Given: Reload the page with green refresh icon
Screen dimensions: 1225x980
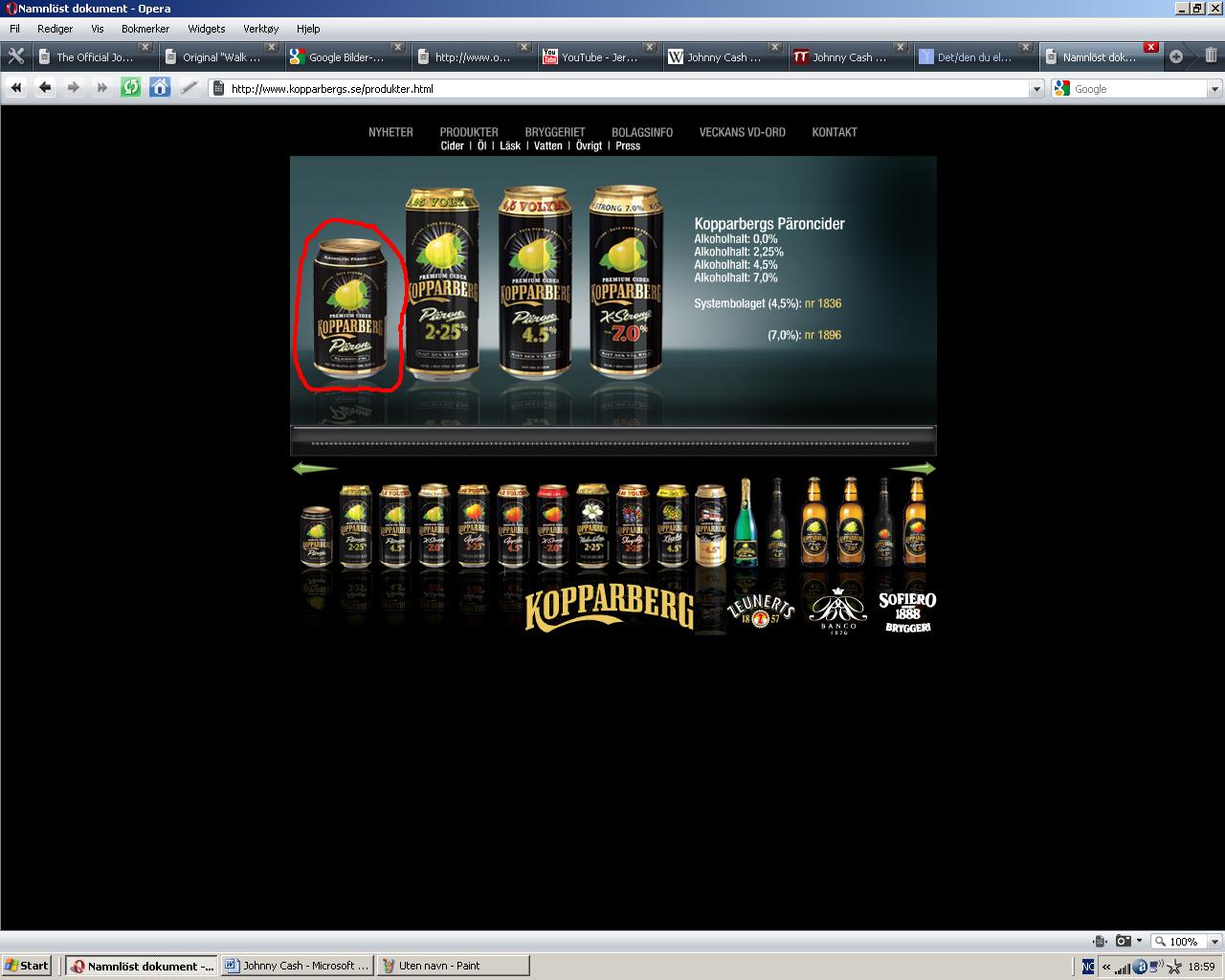Looking at the screenshot, I should click(x=131, y=88).
